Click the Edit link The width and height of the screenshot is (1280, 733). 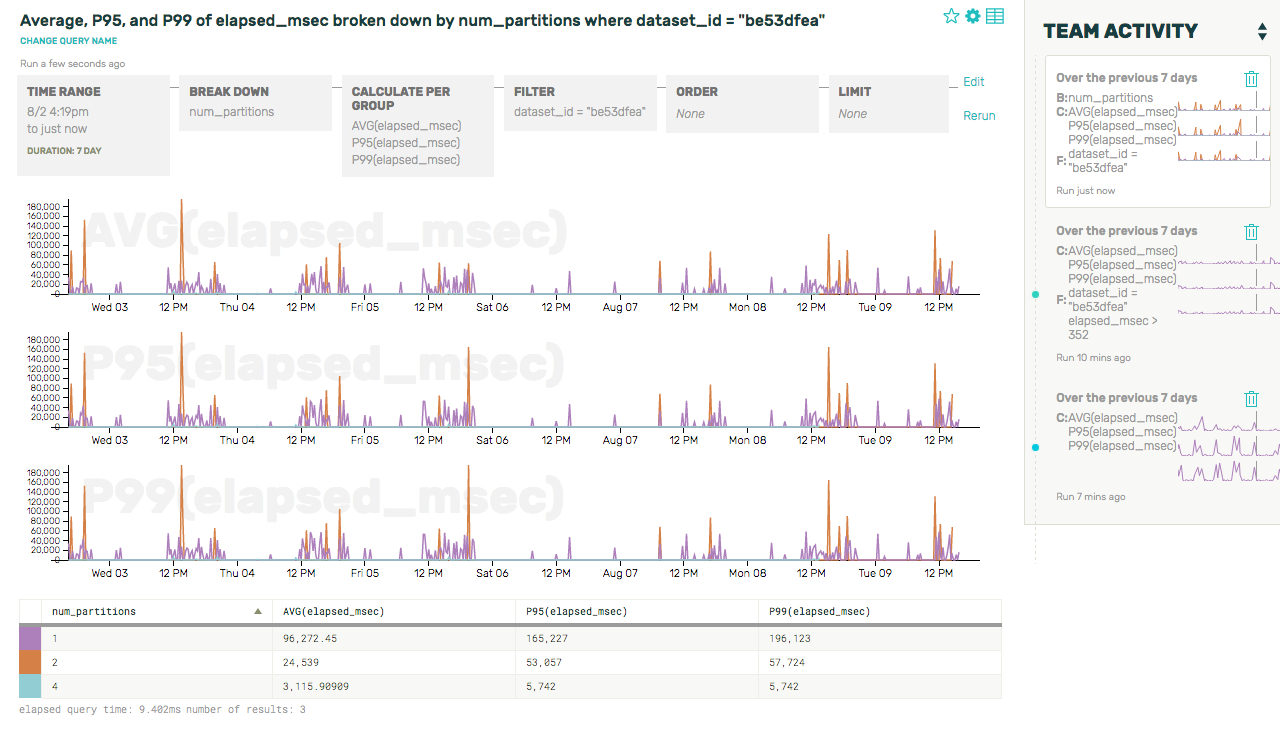pos(973,82)
